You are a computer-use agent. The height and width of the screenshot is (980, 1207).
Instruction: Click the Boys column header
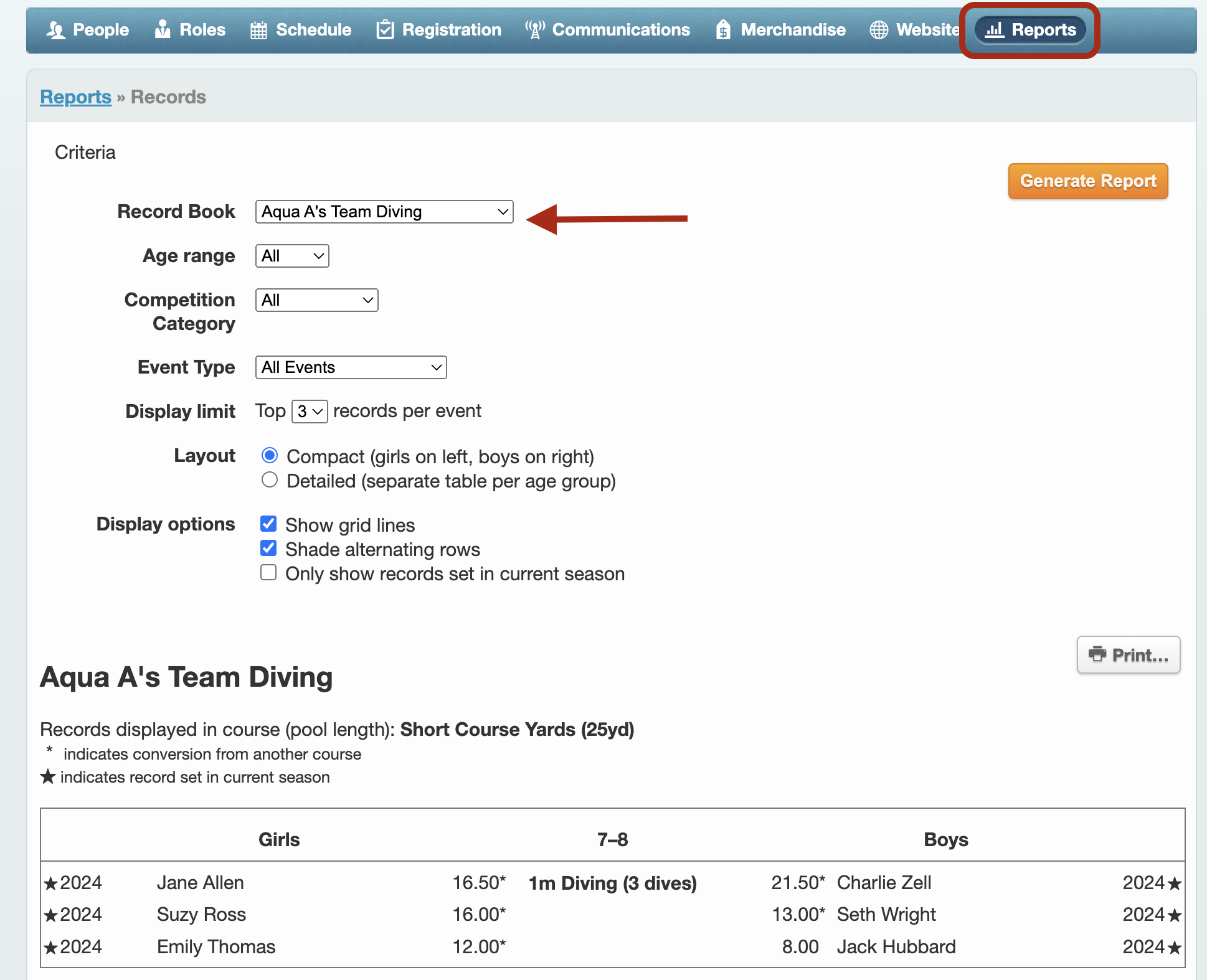pyautogui.click(x=946, y=840)
